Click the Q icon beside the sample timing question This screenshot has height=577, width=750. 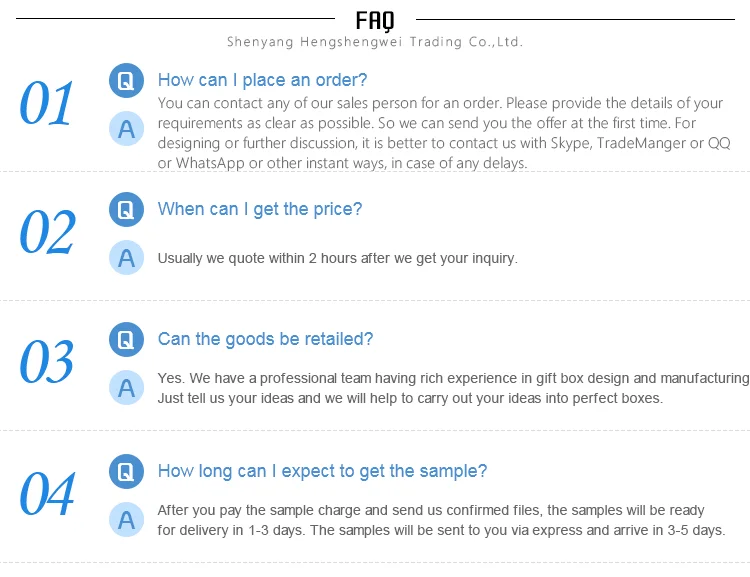(x=126, y=471)
